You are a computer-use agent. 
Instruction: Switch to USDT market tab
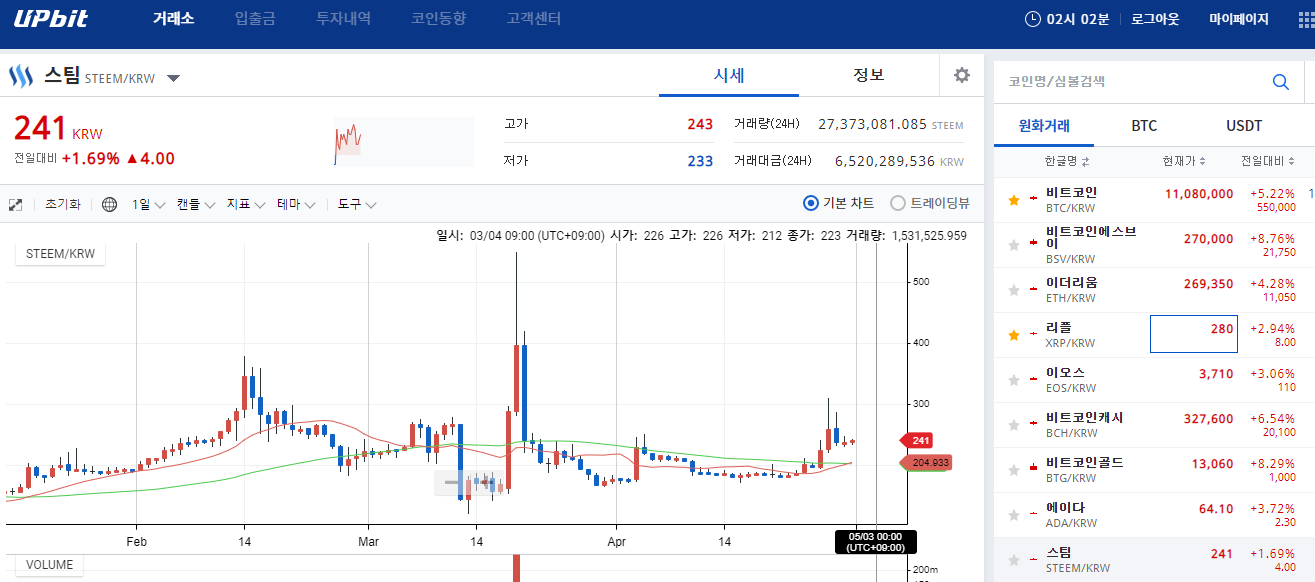pos(1244,126)
